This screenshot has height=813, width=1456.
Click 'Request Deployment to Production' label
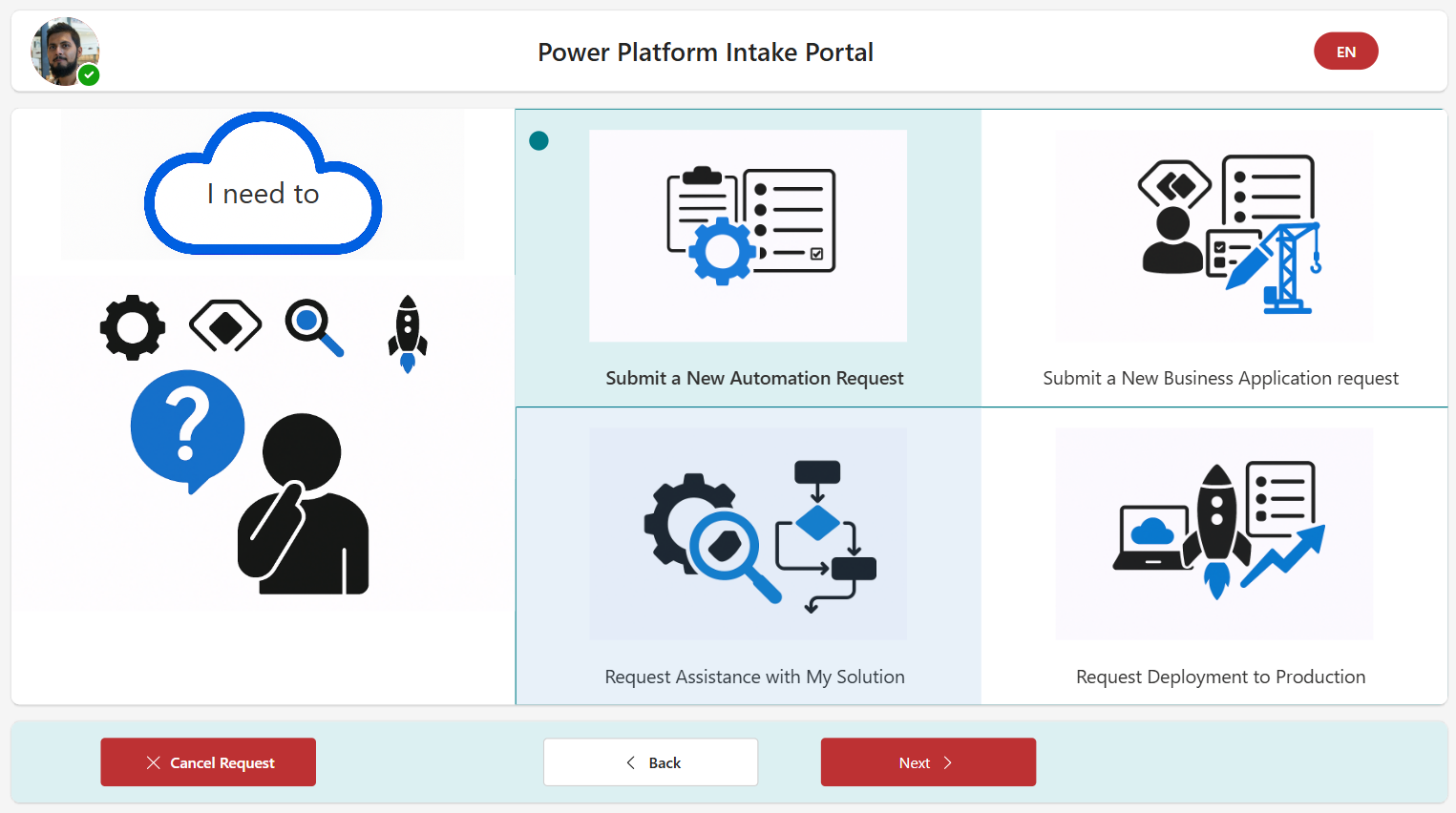[x=1220, y=677]
